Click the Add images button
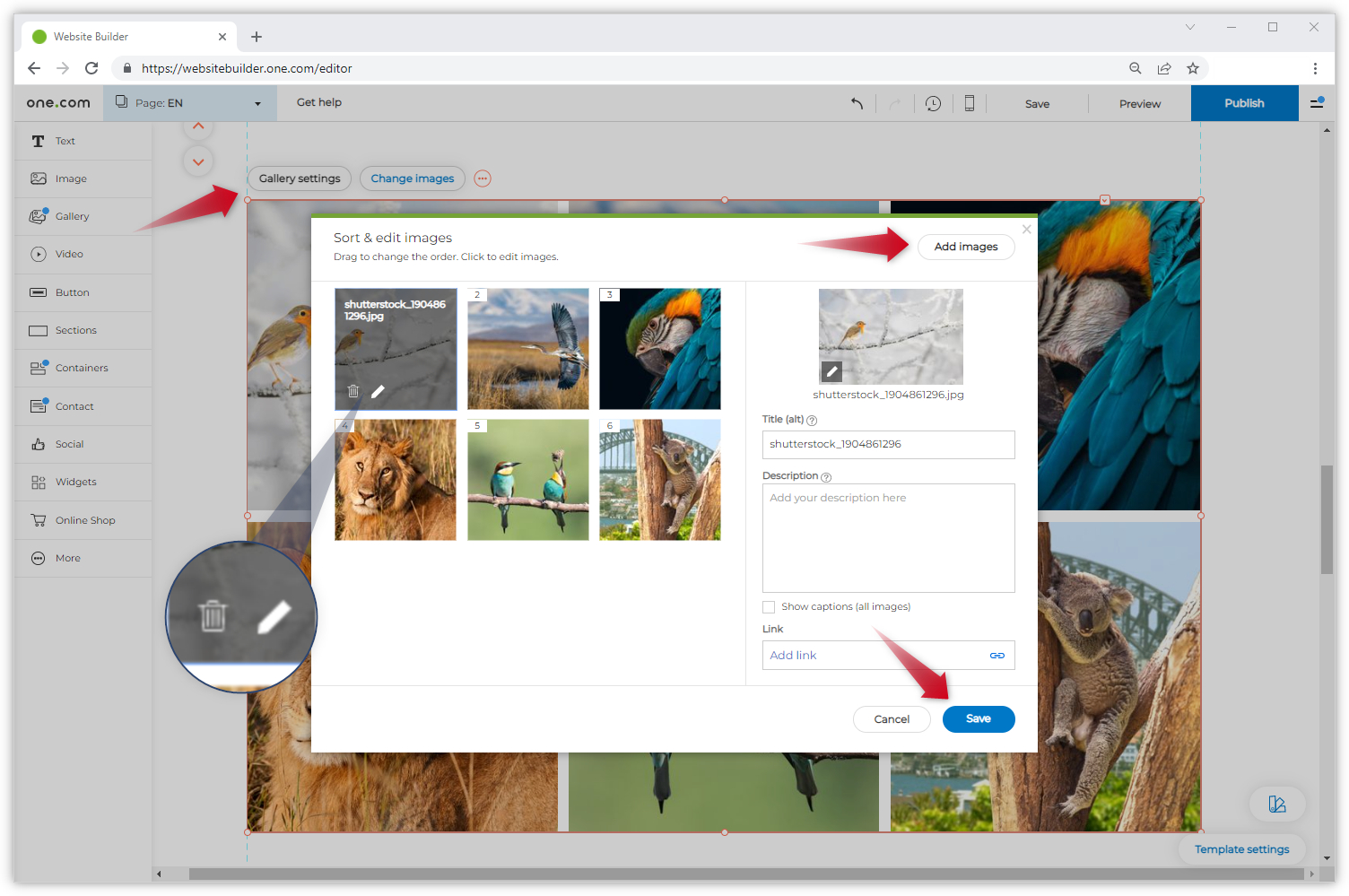 (x=965, y=247)
